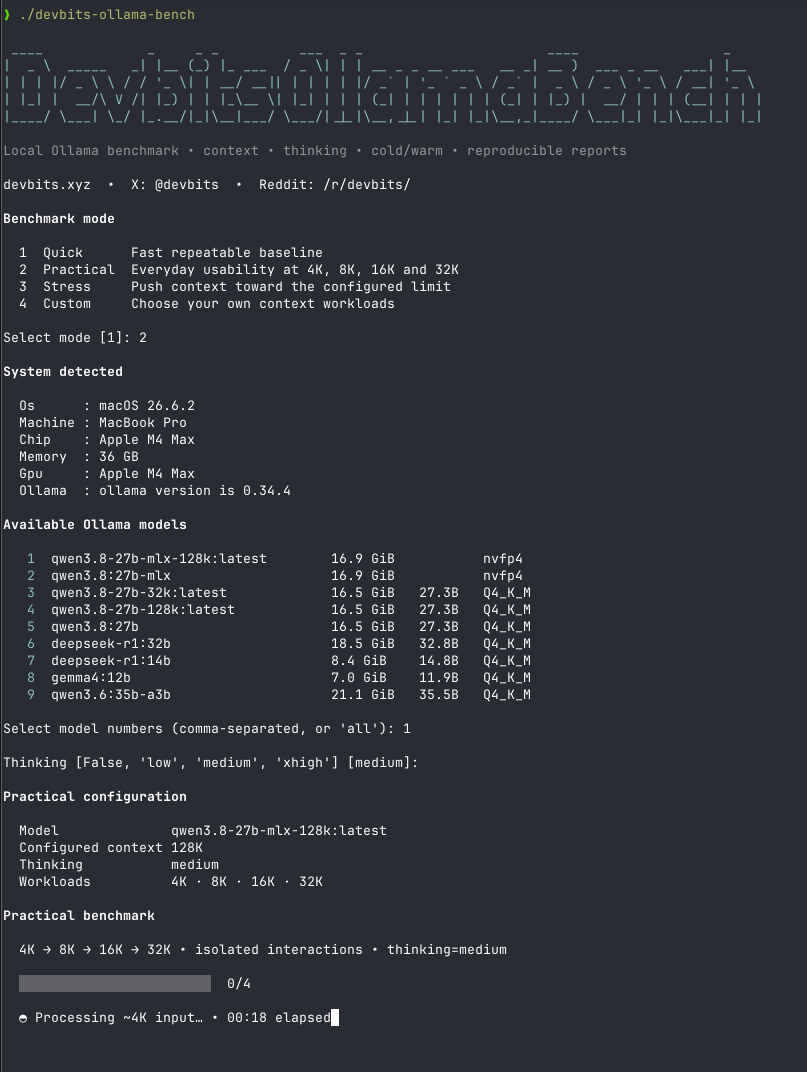
Task: Click the Practical configuration heading
Action: point(95,797)
